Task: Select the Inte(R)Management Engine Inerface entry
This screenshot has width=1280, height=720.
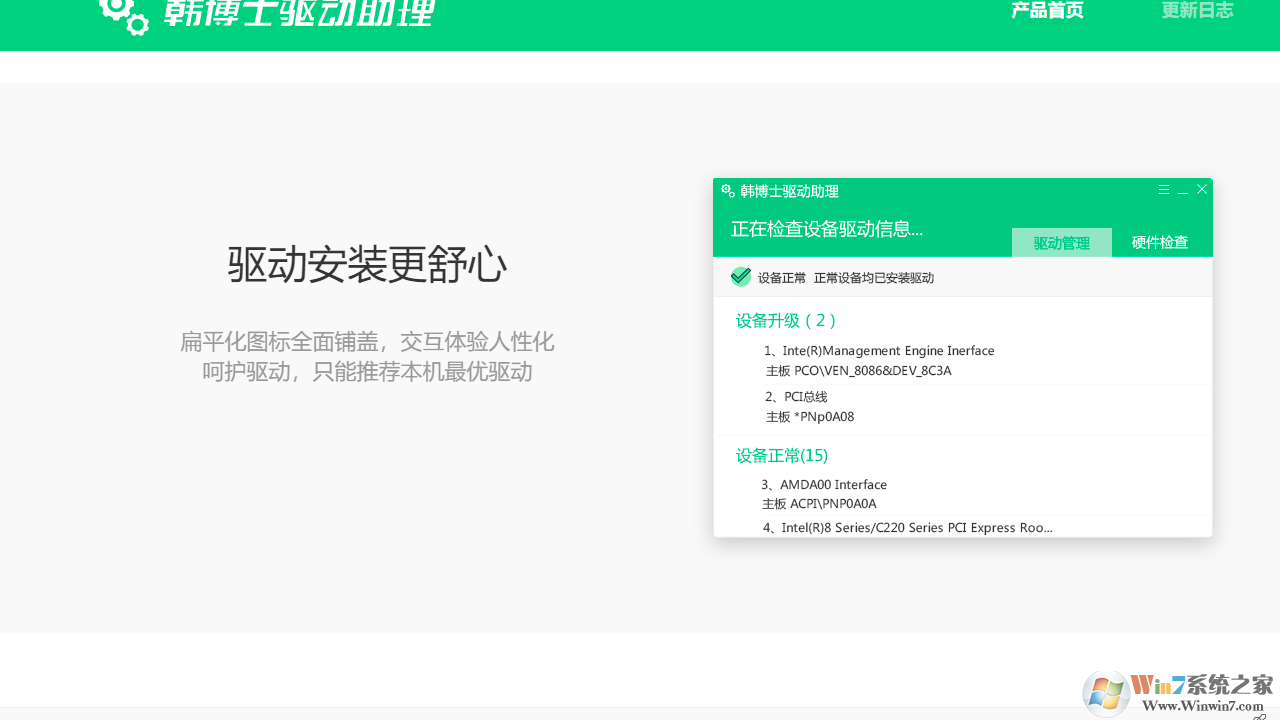Action: (x=879, y=351)
